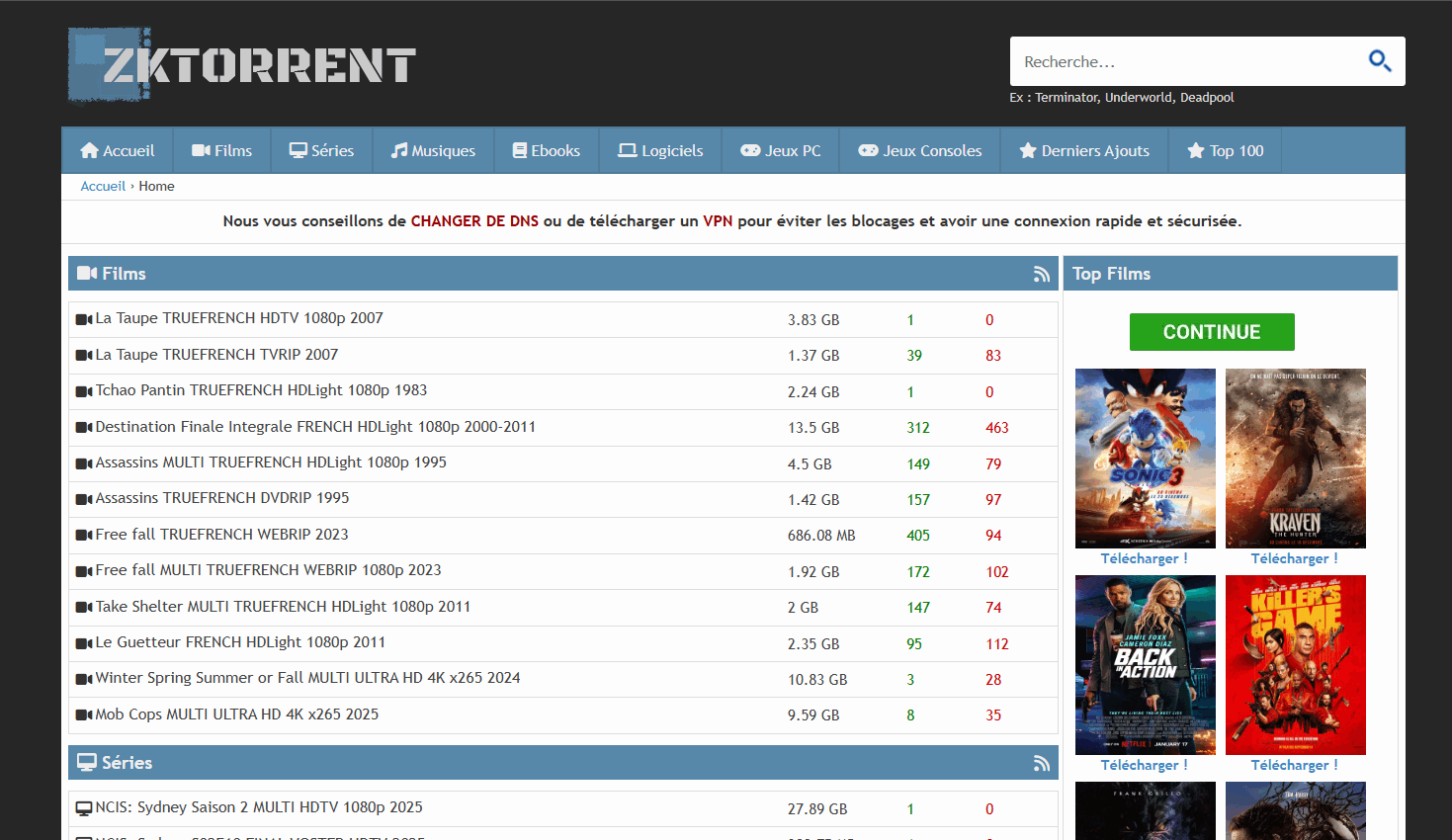Click the monitor icon in the Séries section header
The width and height of the screenshot is (1452, 840).
(87, 763)
